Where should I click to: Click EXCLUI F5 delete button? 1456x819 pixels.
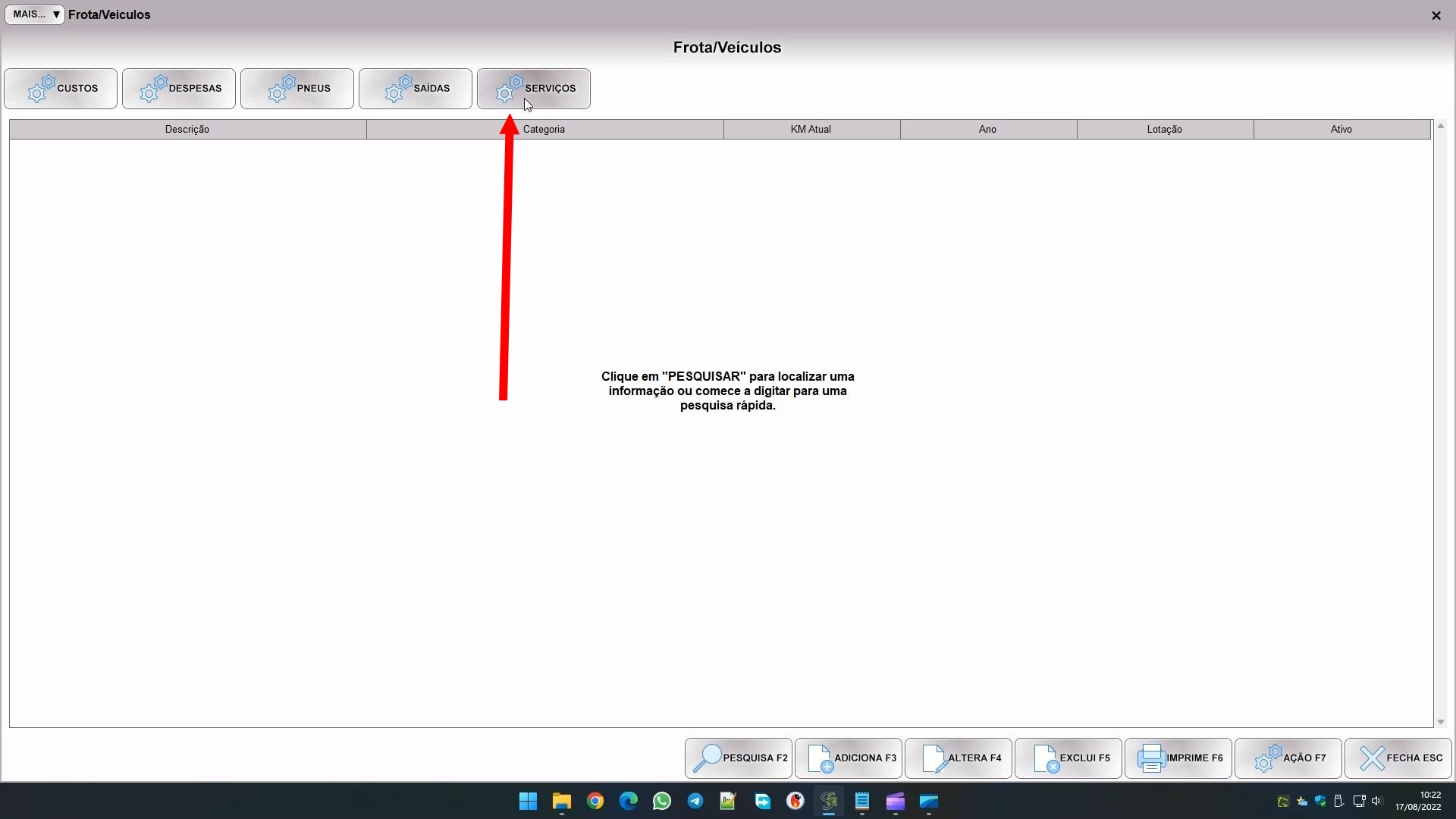tap(1068, 758)
